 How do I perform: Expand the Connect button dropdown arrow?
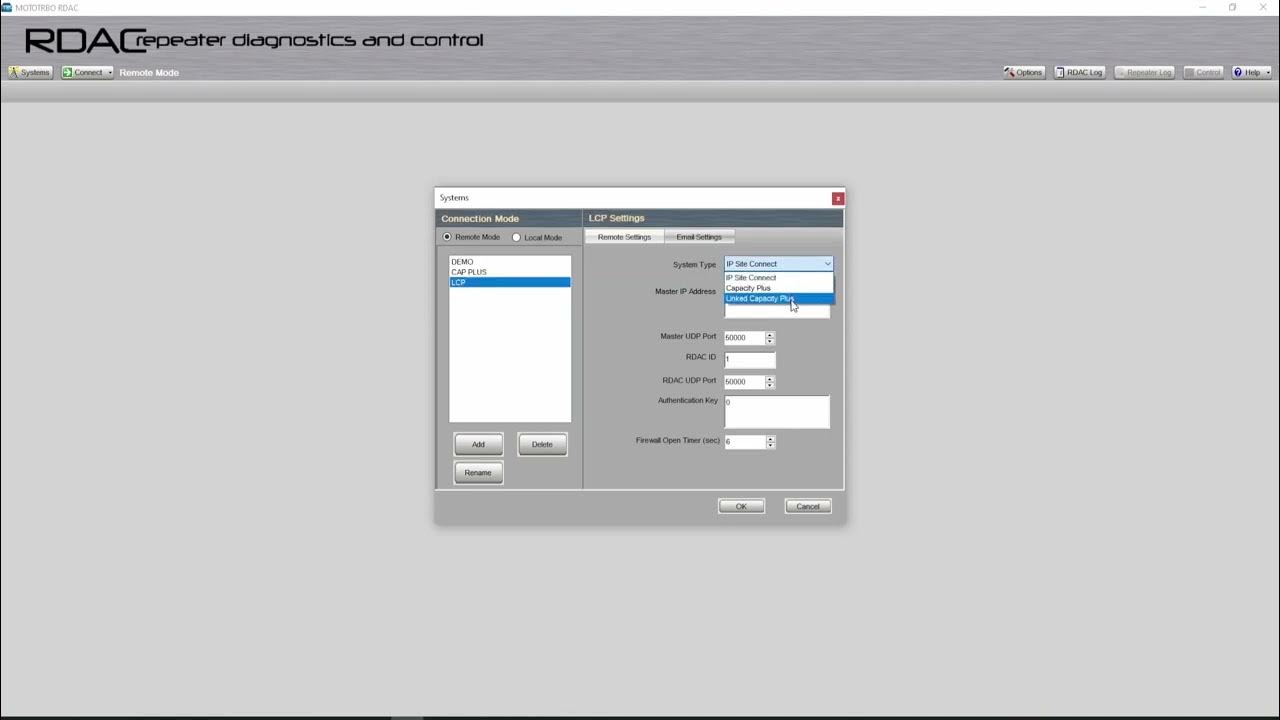pos(109,72)
